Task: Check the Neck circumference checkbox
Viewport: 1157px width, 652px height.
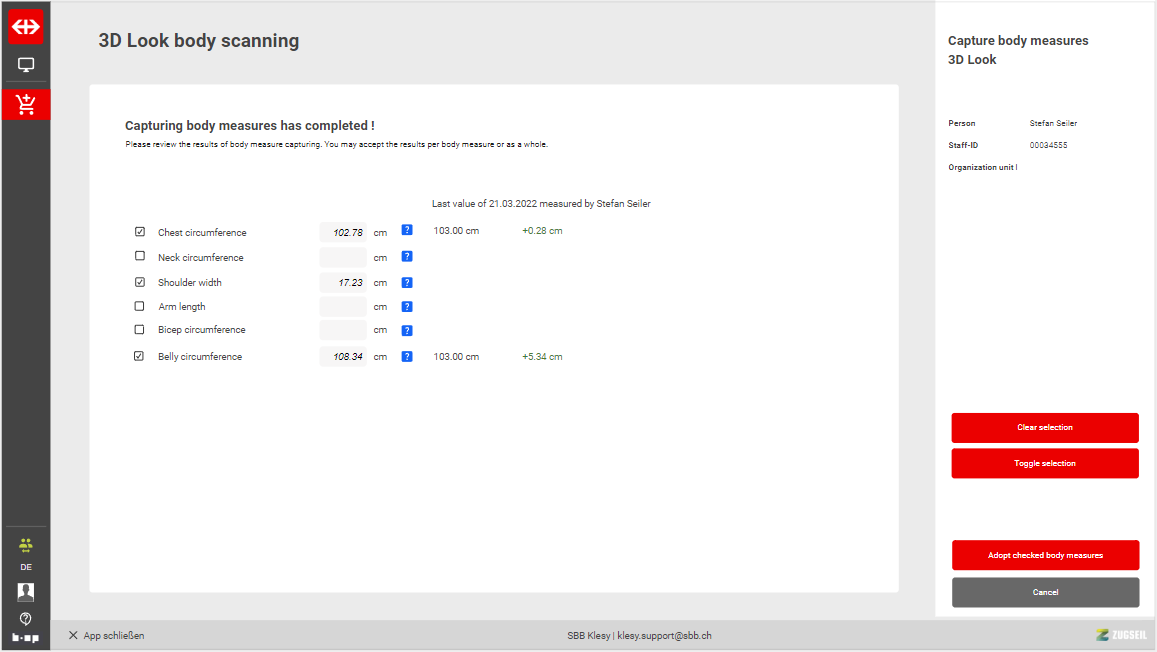Action: coord(140,256)
